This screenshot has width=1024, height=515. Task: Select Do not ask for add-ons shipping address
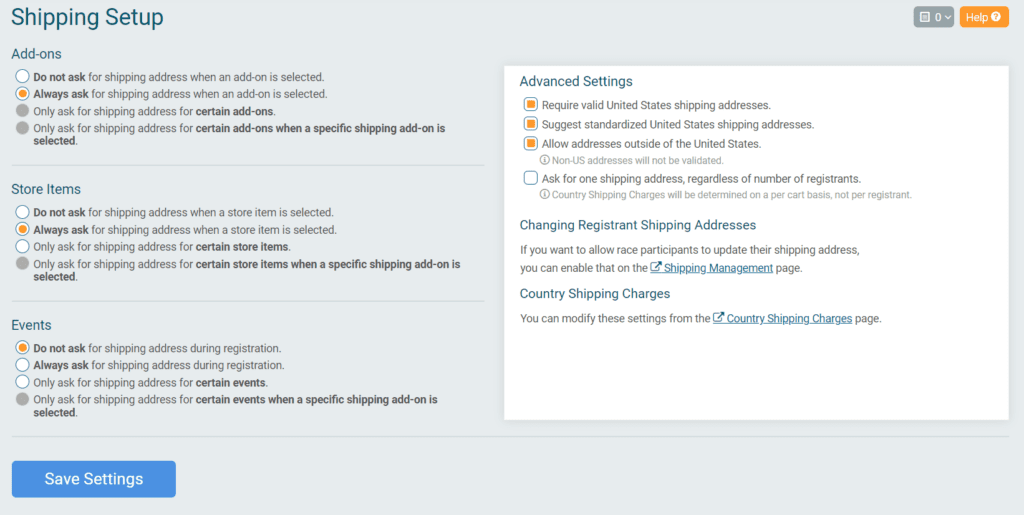(x=23, y=76)
